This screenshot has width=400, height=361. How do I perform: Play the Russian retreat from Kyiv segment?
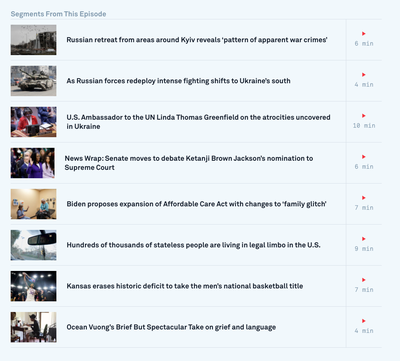[364, 34]
